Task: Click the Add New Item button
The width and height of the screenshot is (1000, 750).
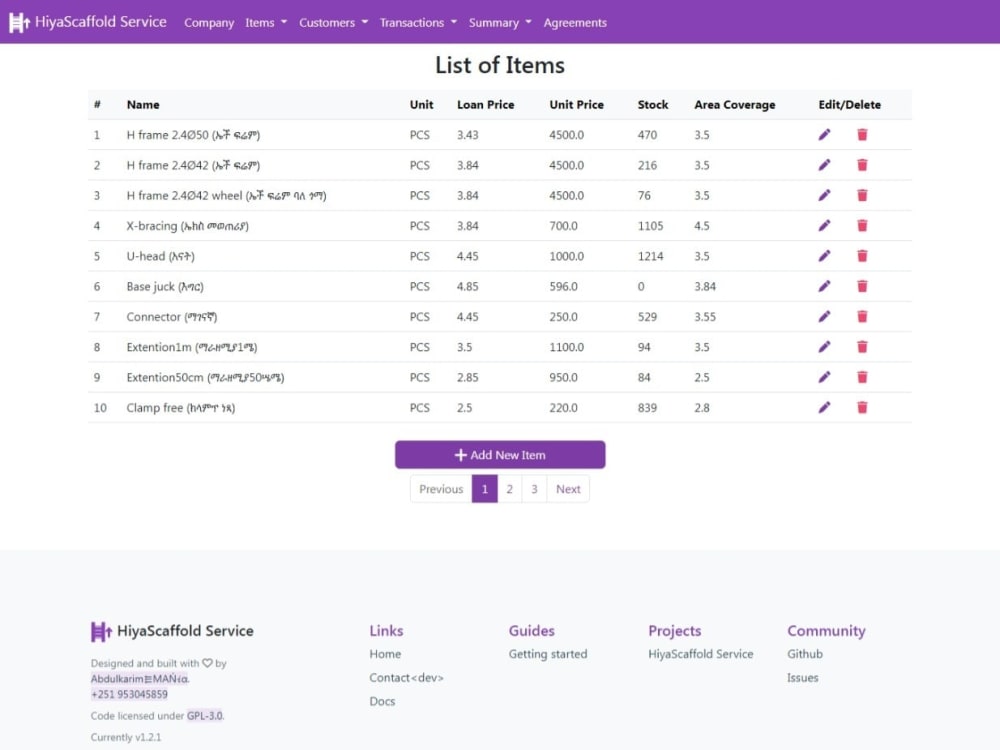Action: tap(500, 455)
